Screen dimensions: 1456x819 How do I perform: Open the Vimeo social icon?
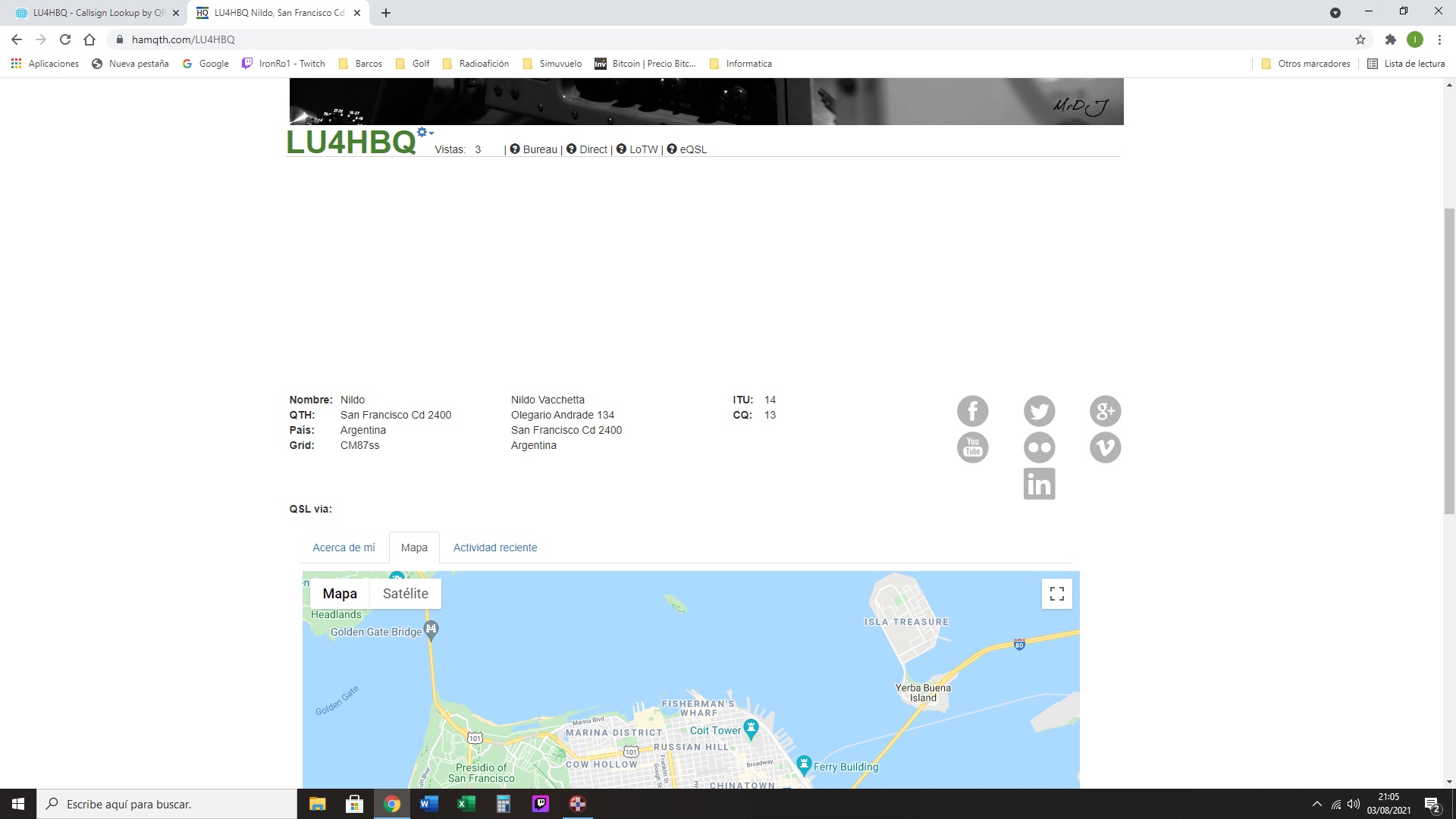click(x=1105, y=447)
